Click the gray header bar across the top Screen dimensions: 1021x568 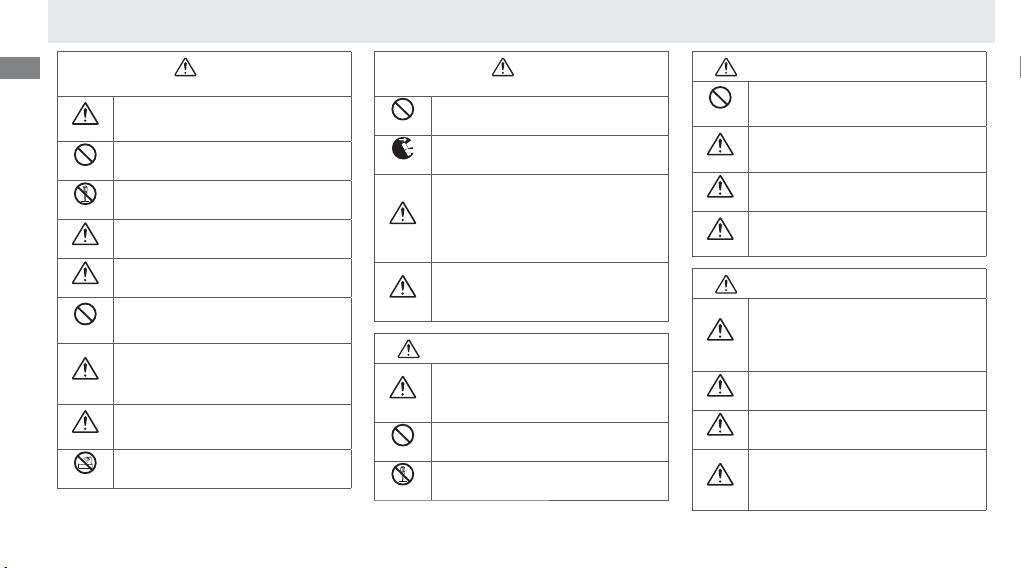[x=521, y=21]
